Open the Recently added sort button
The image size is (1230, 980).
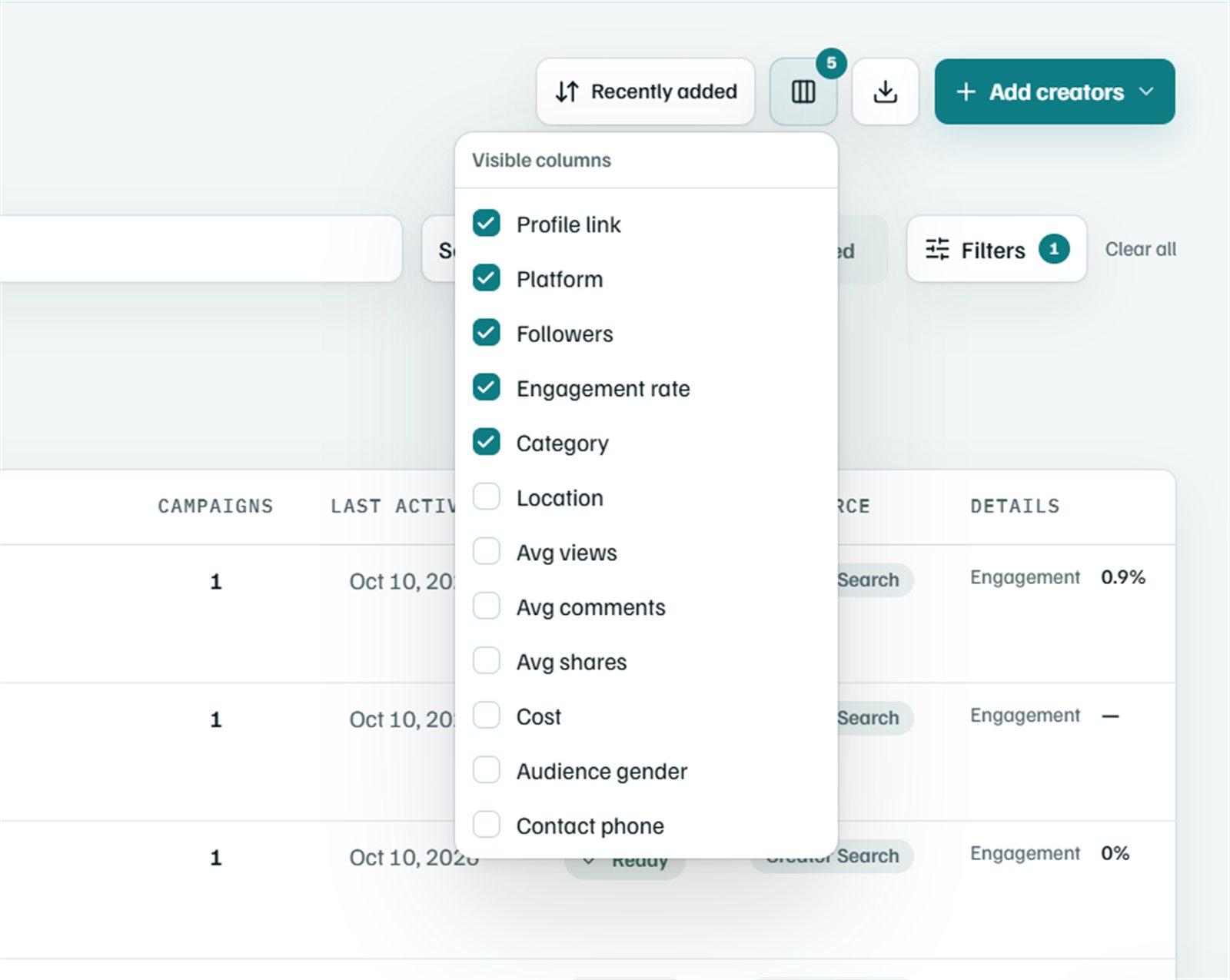pos(646,91)
